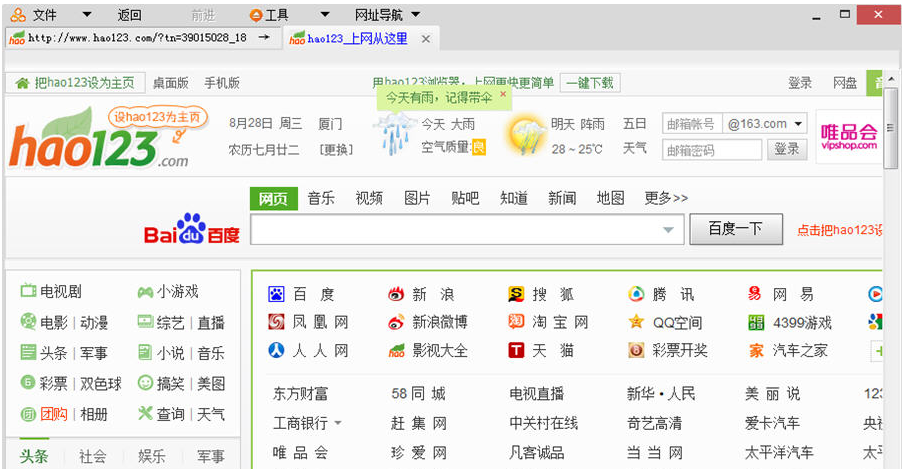Switch to the 地图 search tab
The width and height of the screenshot is (905, 469).
pos(611,198)
